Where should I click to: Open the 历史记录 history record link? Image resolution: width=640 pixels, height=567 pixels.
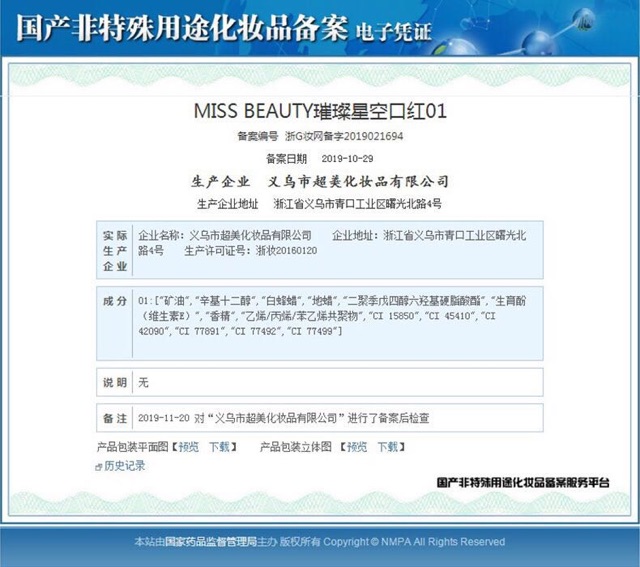[x=124, y=466]
